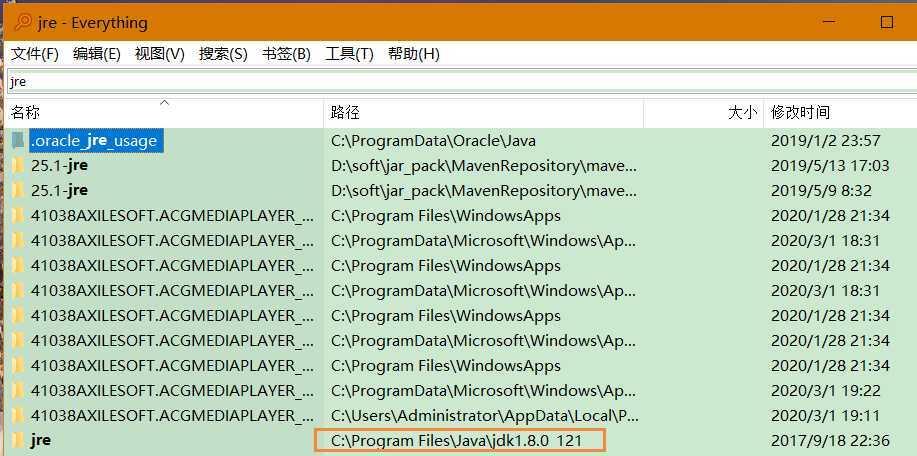Sort results by 名称 column header
The height and width of the screenshot is (456, 917).
click(x=164, y=112)
